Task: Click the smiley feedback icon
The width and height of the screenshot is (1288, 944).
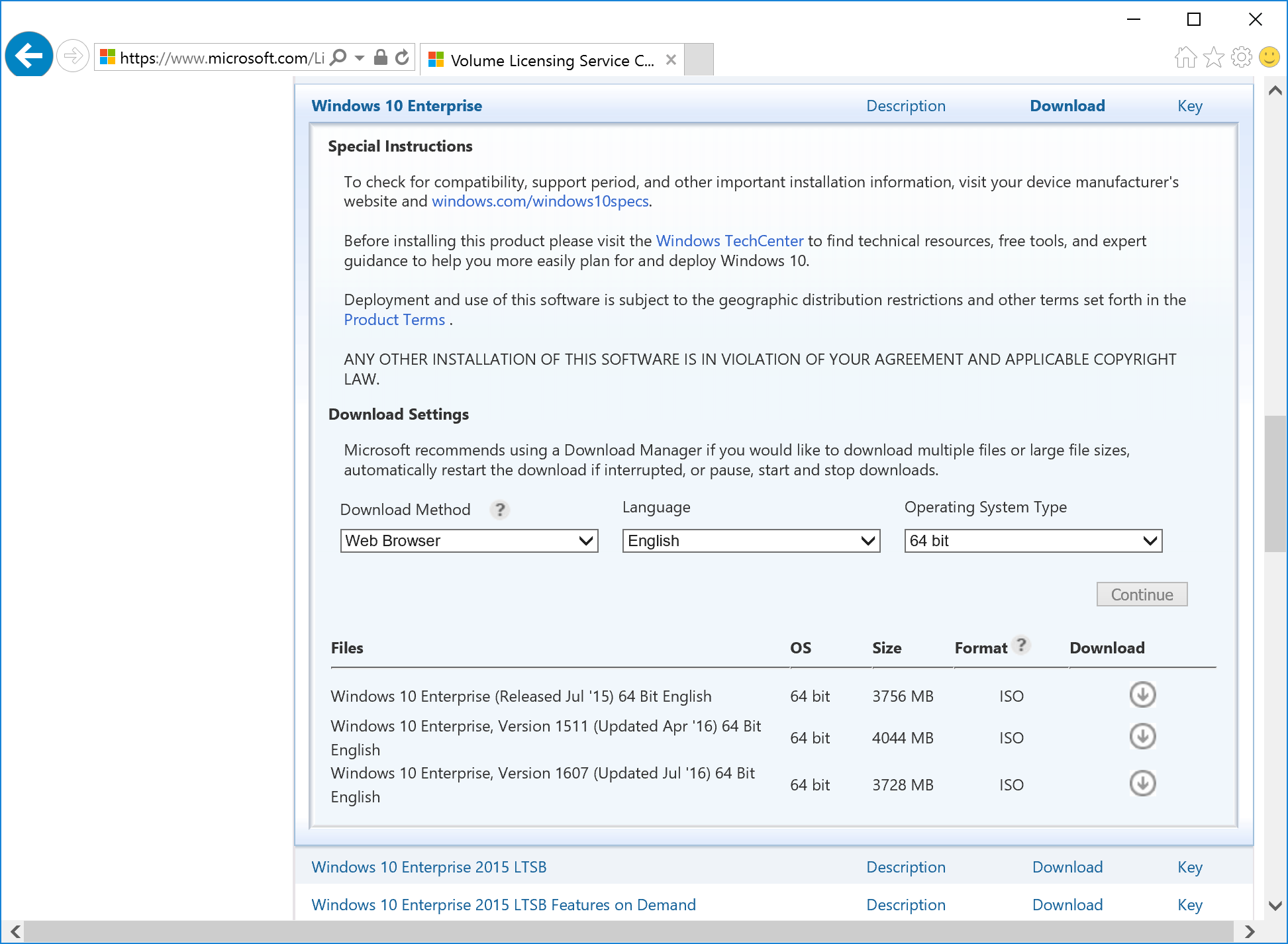Action: [x=1269, y=58]
